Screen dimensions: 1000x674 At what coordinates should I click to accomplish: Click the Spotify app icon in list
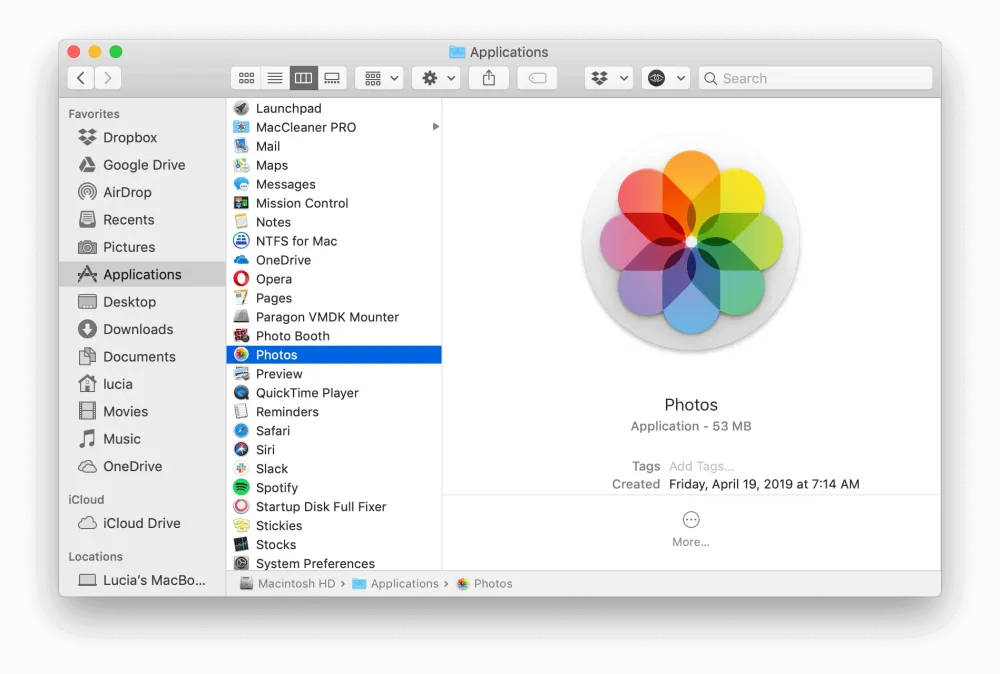point(241,488)
